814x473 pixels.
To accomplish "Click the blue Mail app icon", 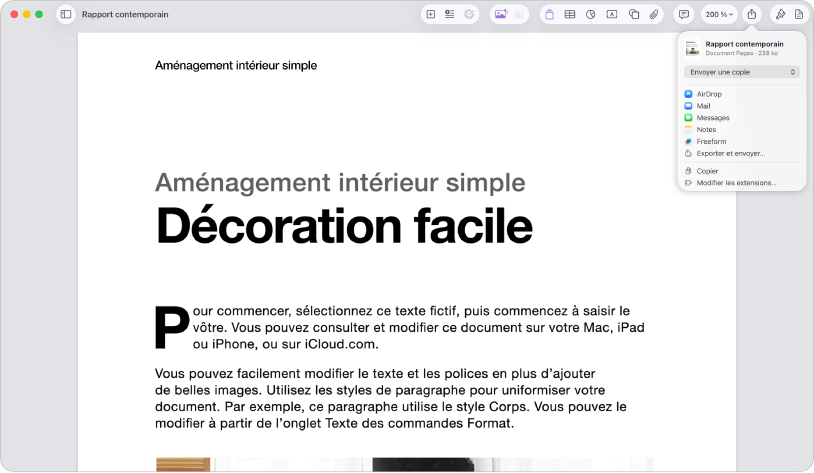I will [x=688, y=106].
